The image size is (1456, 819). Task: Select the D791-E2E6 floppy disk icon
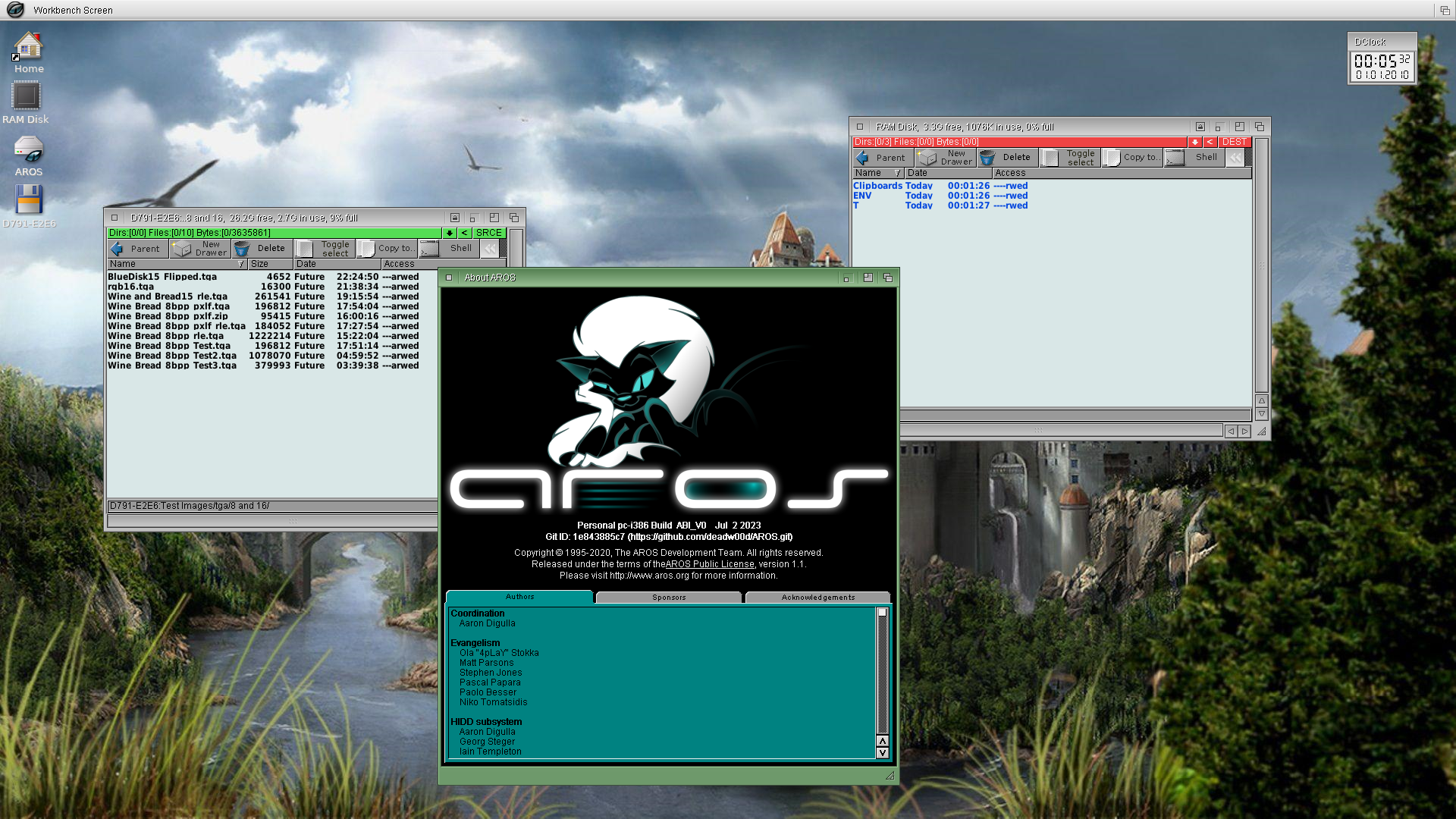pos(29,206)
